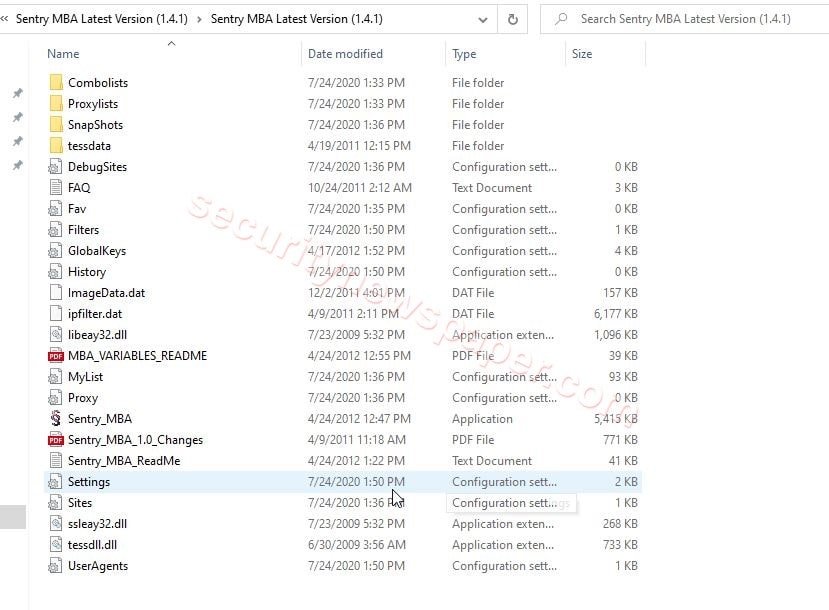Click the tessdll.dll file icon
The image size is (829, 610).
pyautogui.click(x=56, y=544)
